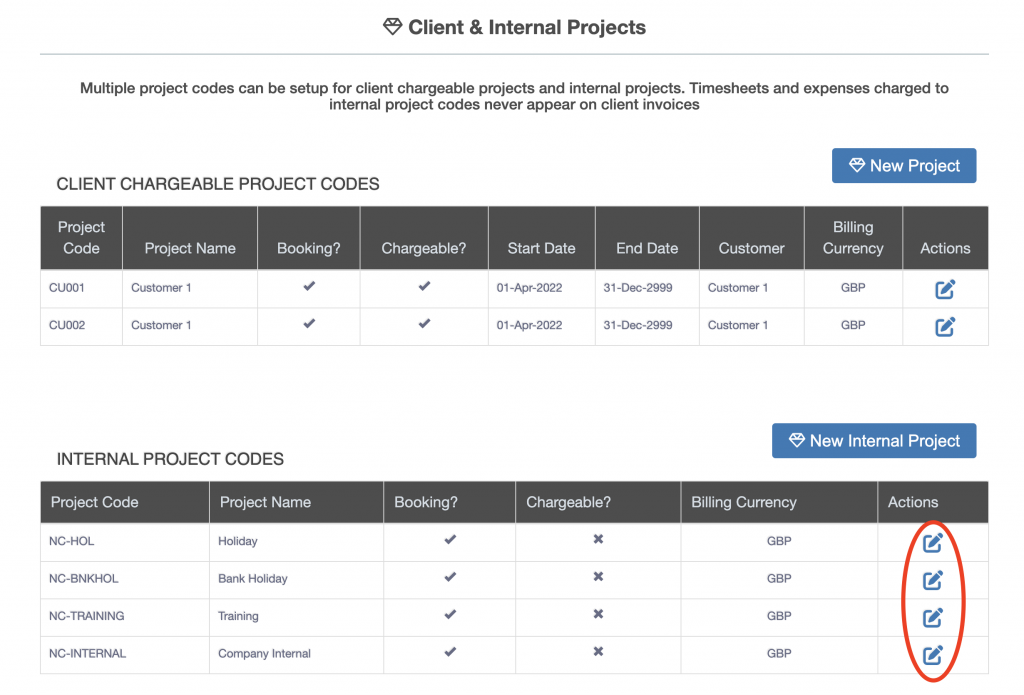Click the Chargeable cross for NC-HOL
This screenshot has height=695, width=1024.
point(598,540)
